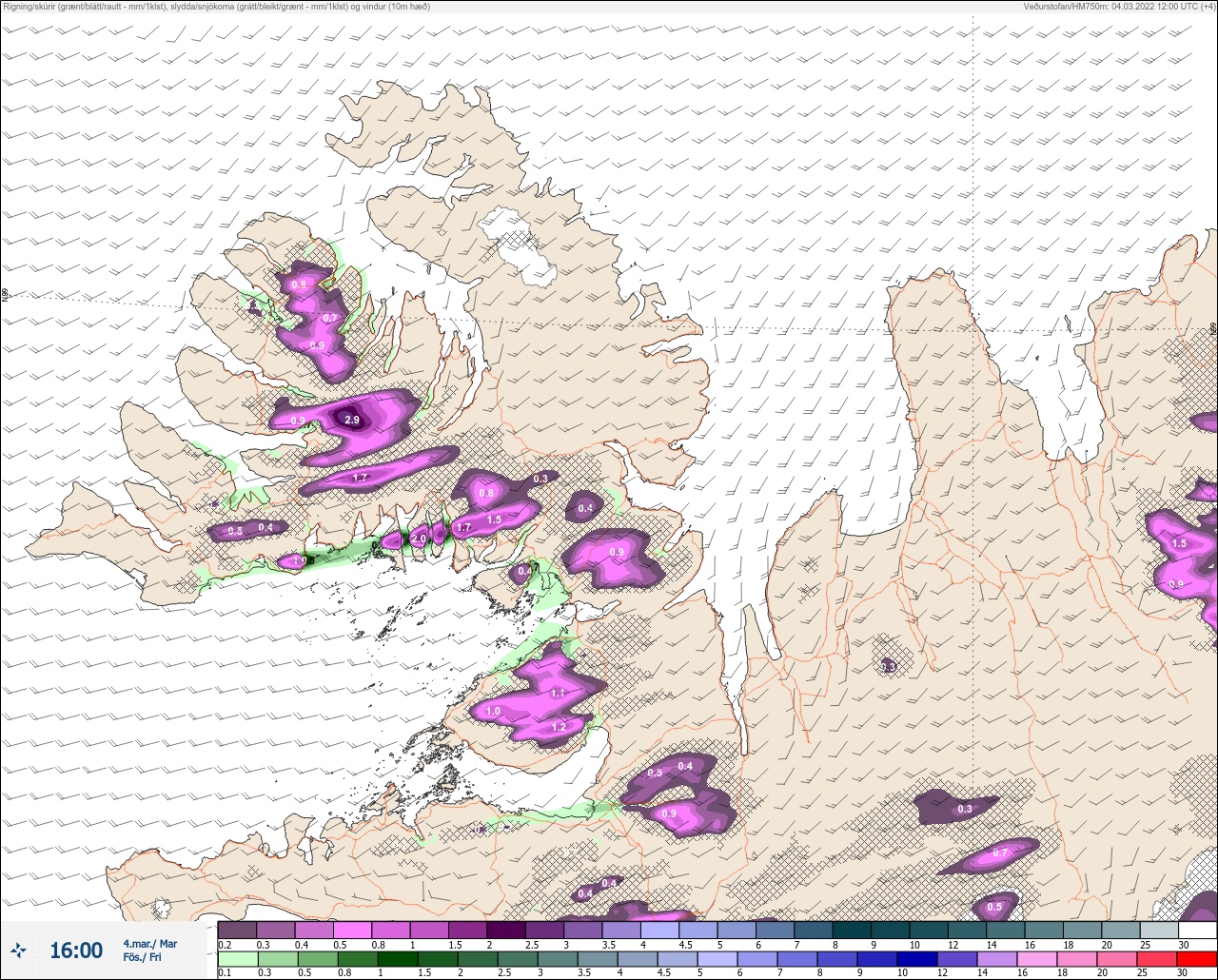The image size is (1218, 980).
Task: Click the 1.0 precipitation value on the map
Action: pyautogui.click(x=493, y=711)
